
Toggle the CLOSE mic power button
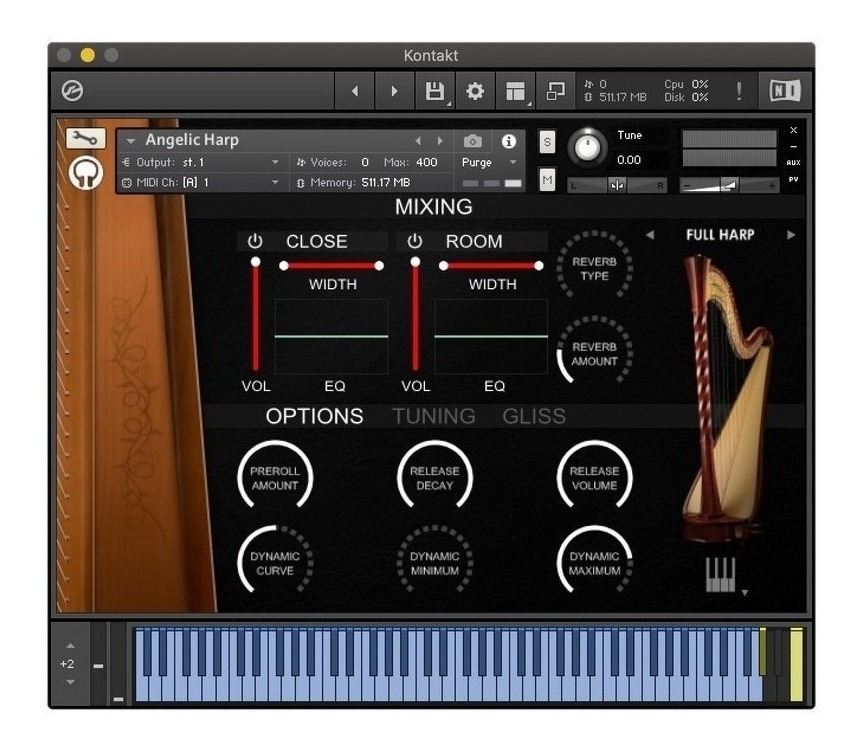(x=255, y=241)
